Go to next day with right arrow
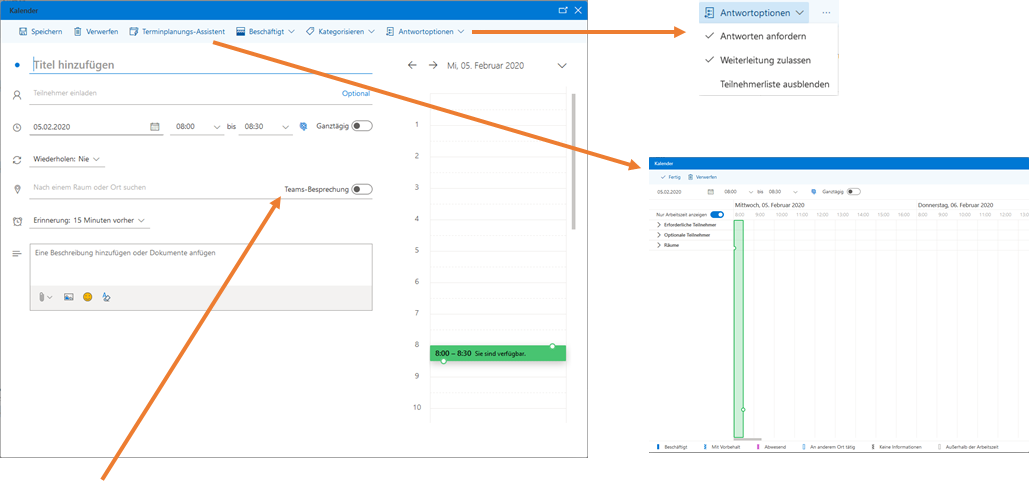Viewport: 1029px width, 481px height. coord(432,66)
